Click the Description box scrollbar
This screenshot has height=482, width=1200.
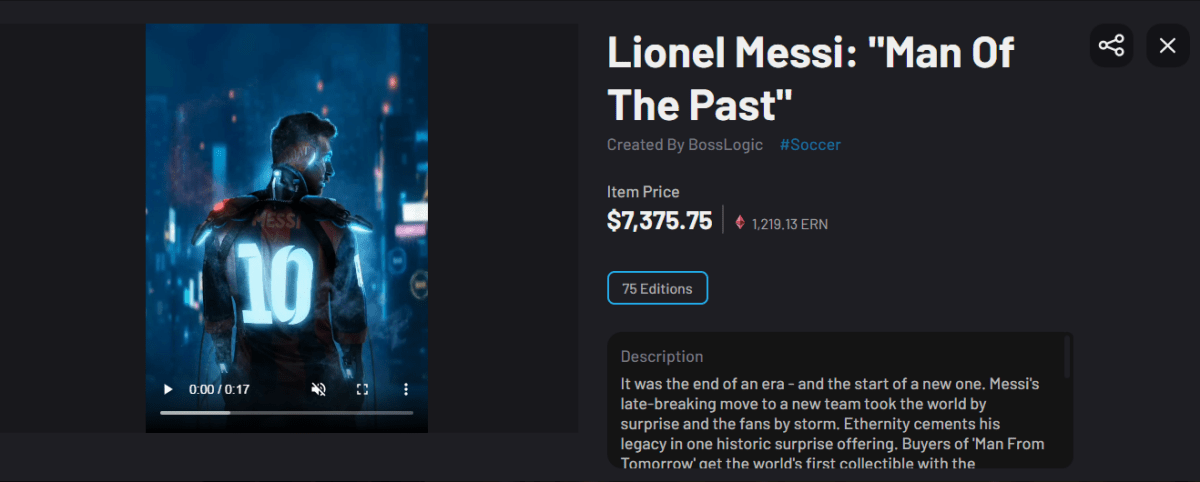[1067, 357]
